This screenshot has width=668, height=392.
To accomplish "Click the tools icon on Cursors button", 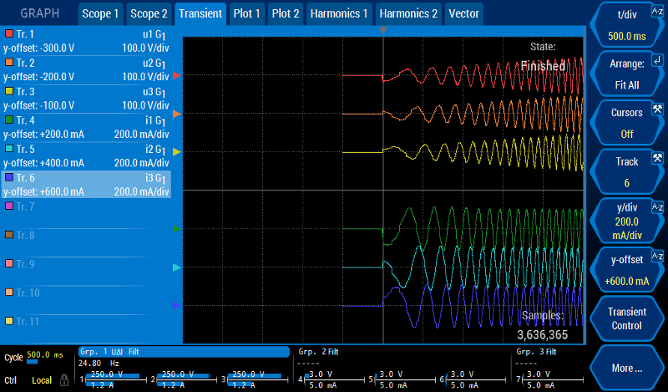I will (x=657, y=109).
